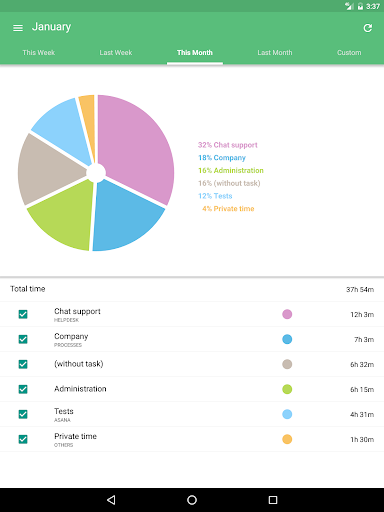Open the recent apps square button
Screen dimensions: 384x512
273,500
